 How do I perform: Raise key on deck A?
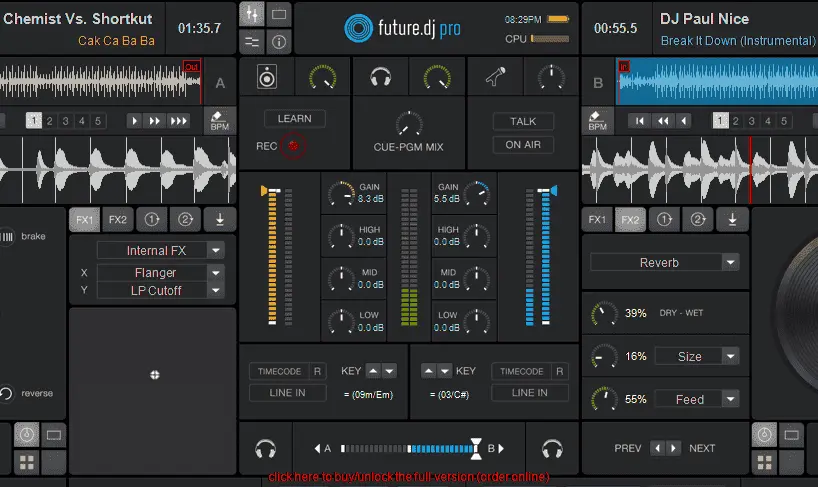[x=374, y=371]
